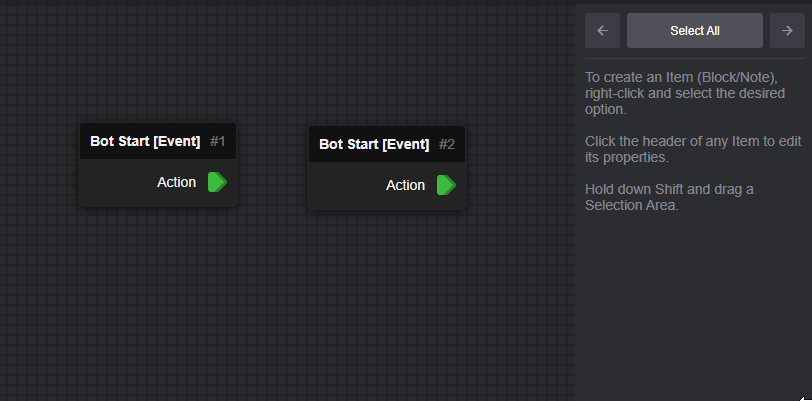Viewport: 812px width, 401px height.
Task: Click the empty side panel area below hints
Action: point(694,306)
